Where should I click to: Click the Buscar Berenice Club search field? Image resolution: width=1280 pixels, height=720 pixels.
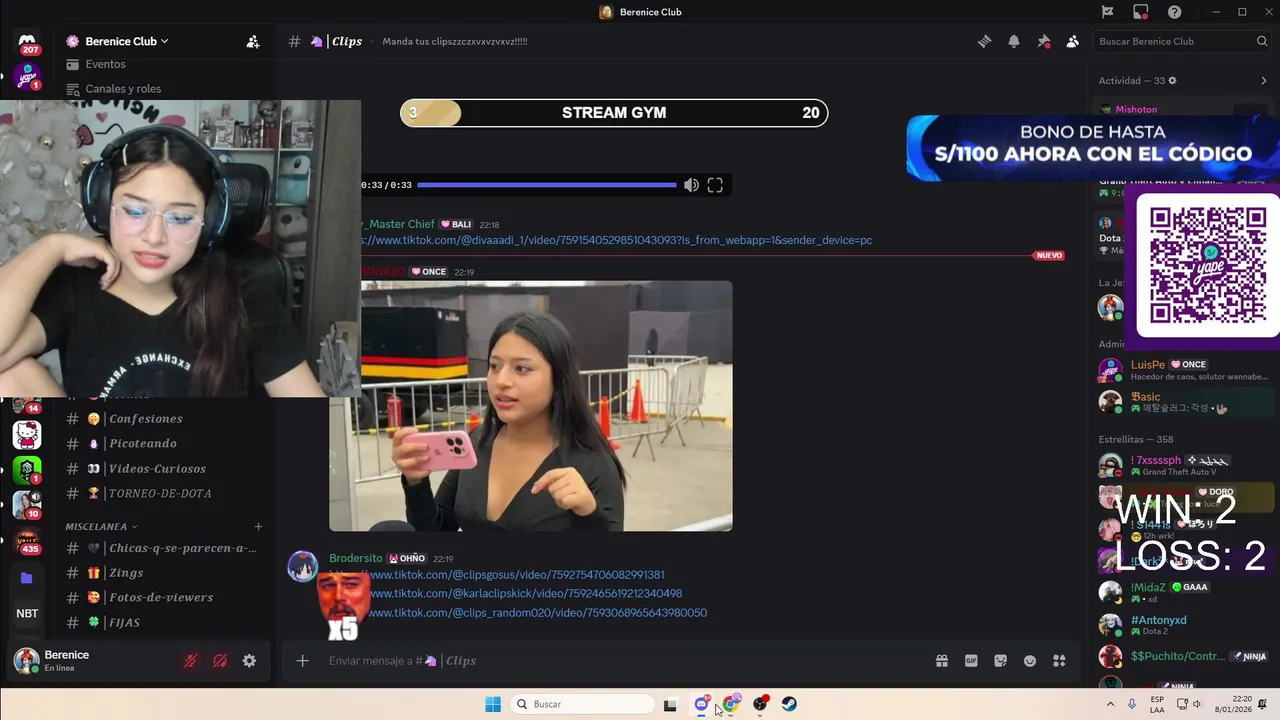point(1182,41)
